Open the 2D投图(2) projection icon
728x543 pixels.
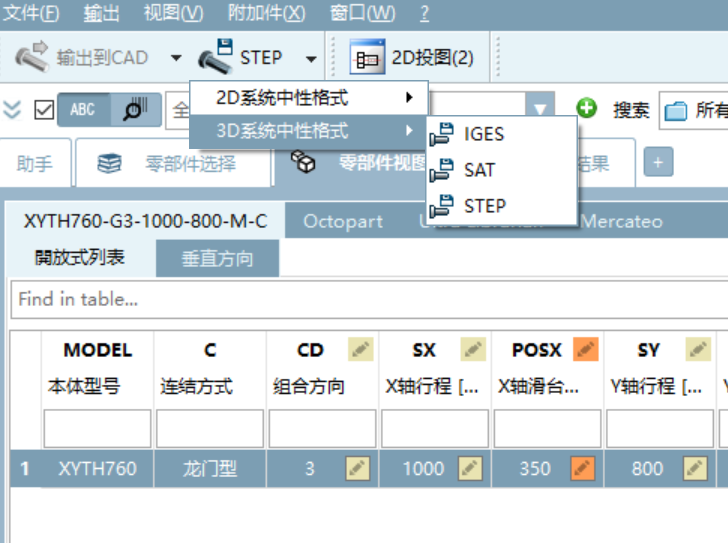367,57
